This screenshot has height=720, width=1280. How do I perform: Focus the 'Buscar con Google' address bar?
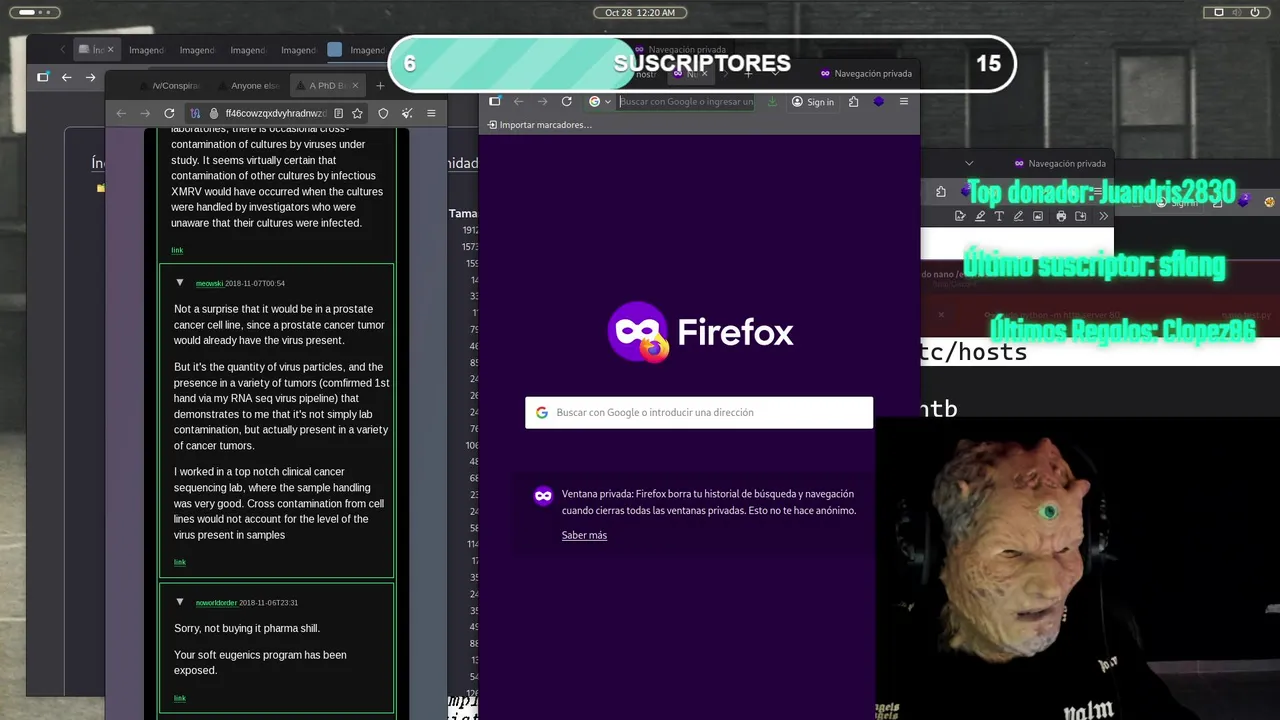tap(686, 101)
